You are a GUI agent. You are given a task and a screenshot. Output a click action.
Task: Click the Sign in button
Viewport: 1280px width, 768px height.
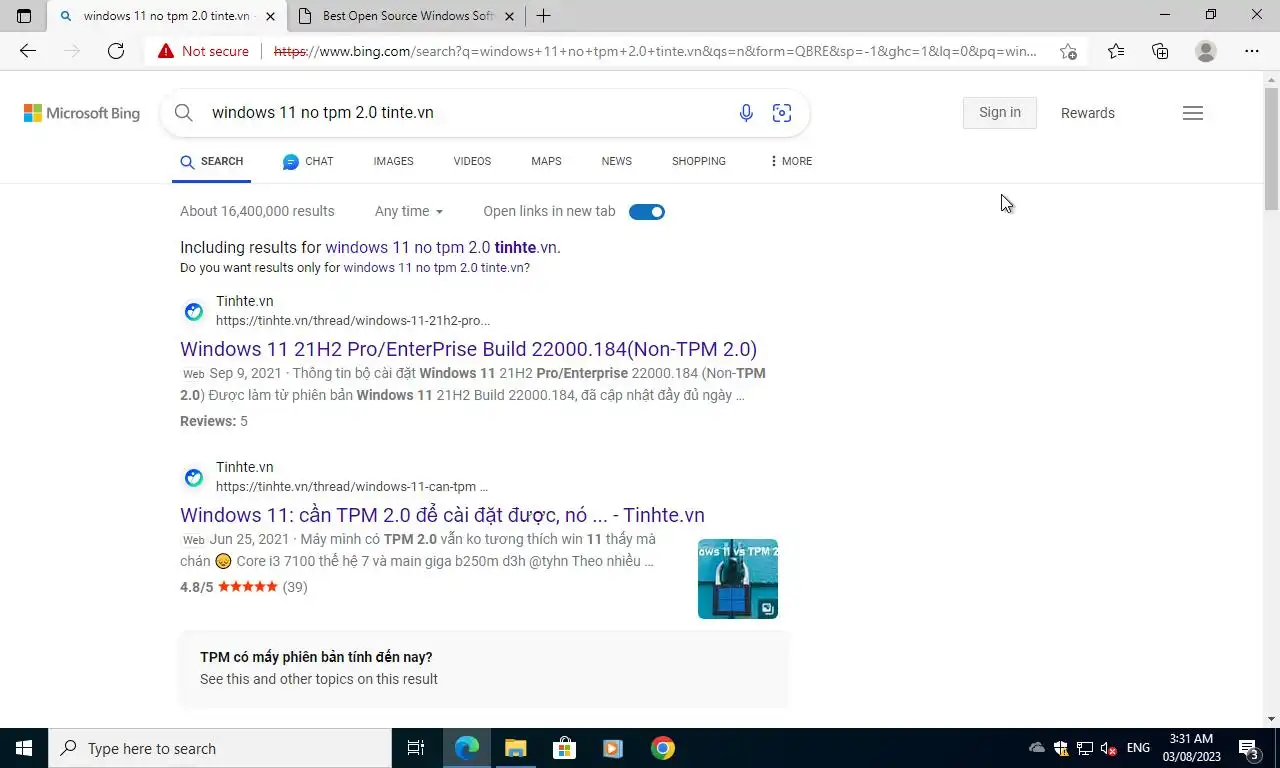coord(1000,113)
